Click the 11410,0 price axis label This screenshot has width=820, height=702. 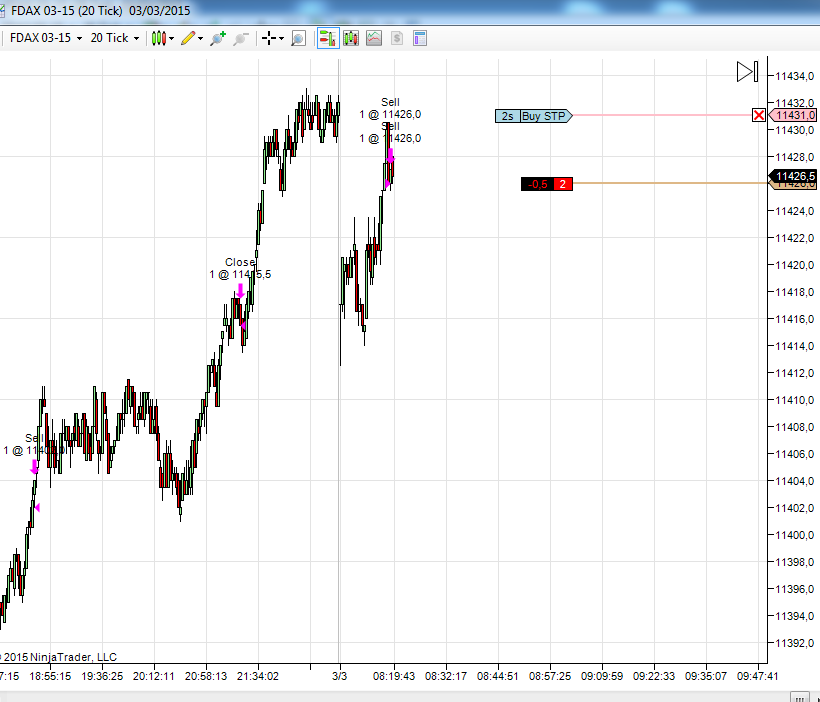[794, 400]
